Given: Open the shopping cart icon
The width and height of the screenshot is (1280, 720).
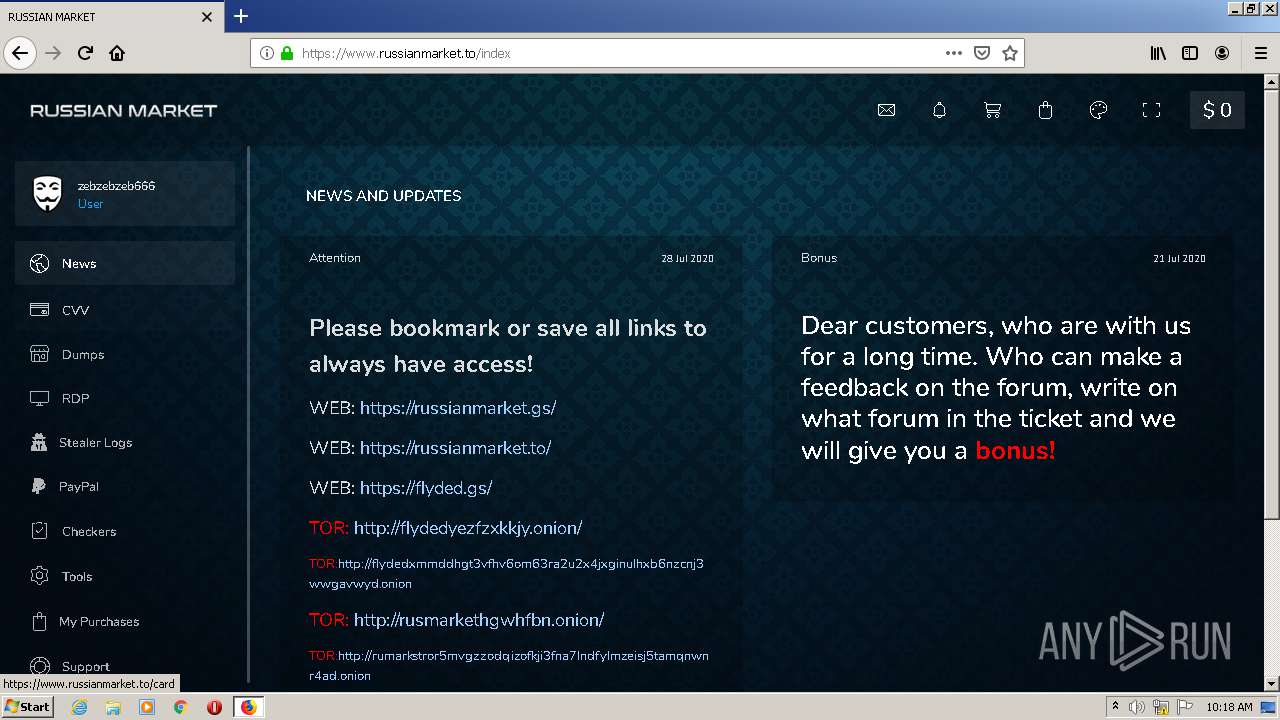Looking at the screenshot, I should 992,110.
